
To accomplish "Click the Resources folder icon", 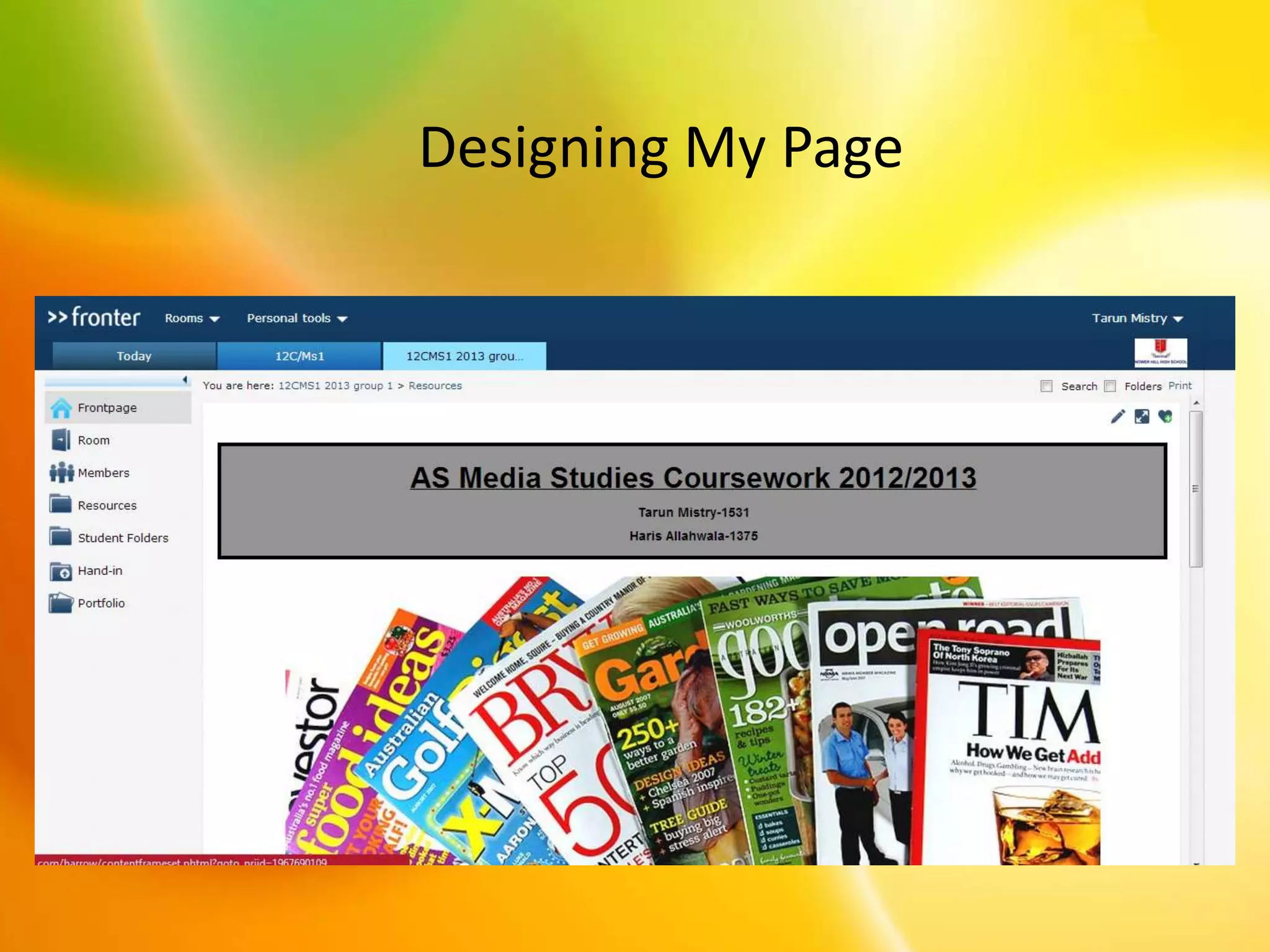I will tap(61, 504).
